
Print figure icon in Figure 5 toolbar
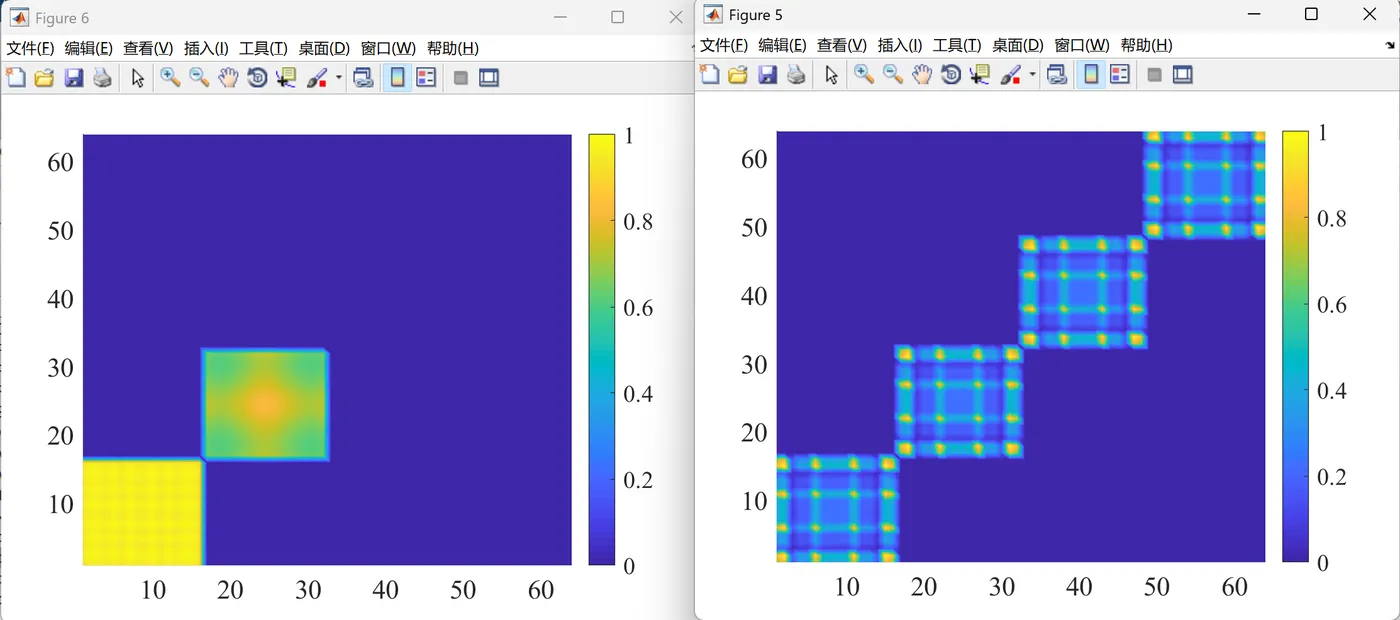(x=796, y=74)
